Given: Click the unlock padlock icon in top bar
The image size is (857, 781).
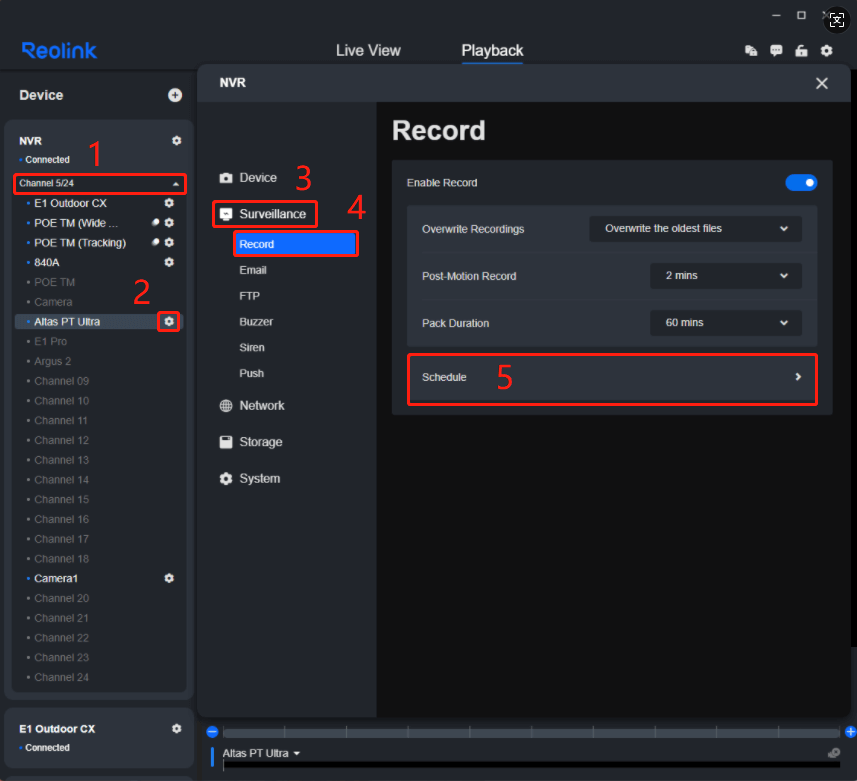Looking at the screenshot, I should [x=801, y=51].
